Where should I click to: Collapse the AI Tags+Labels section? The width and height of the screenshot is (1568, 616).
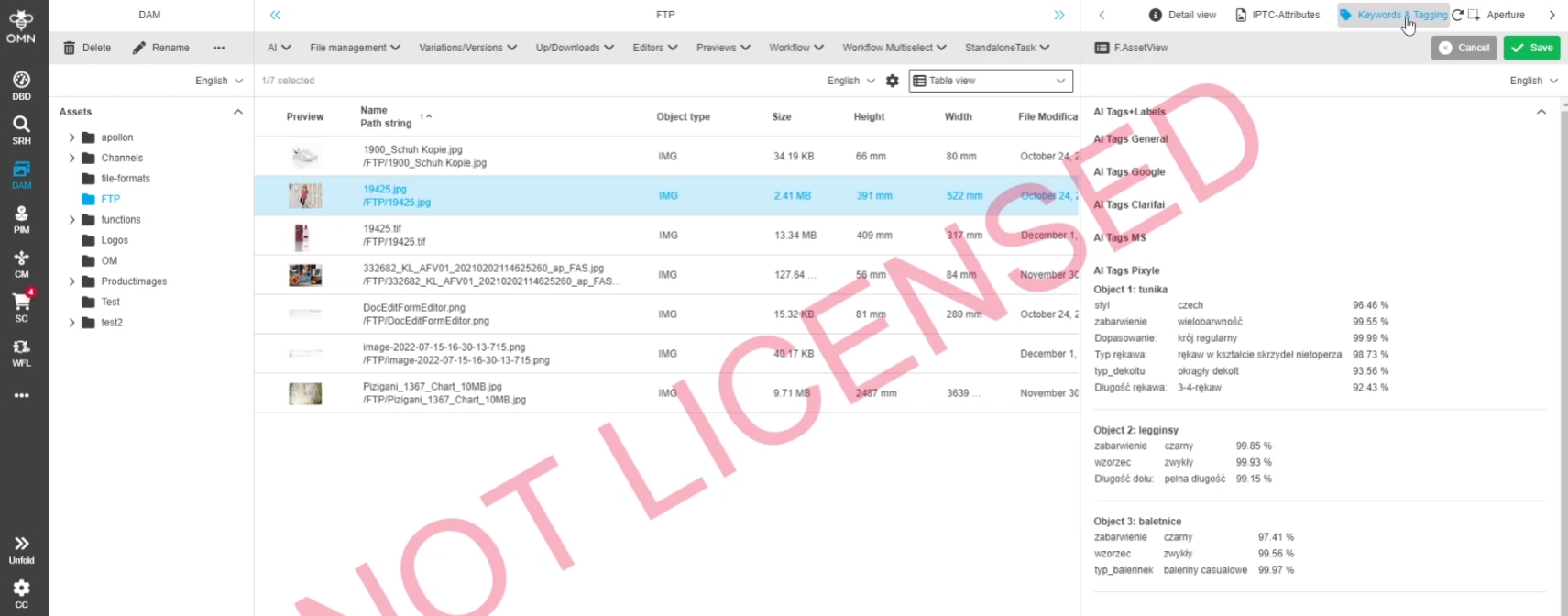pos(1541,112)
